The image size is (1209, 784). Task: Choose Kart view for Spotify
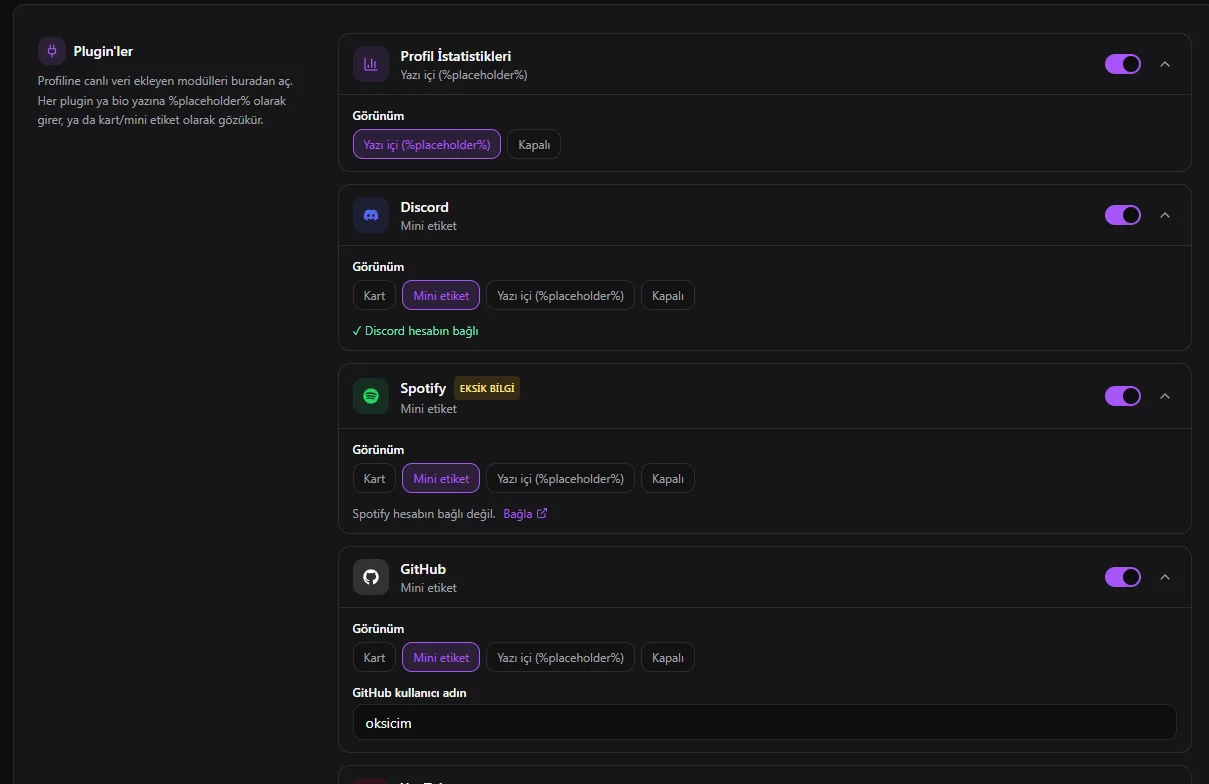click(374, 478)
